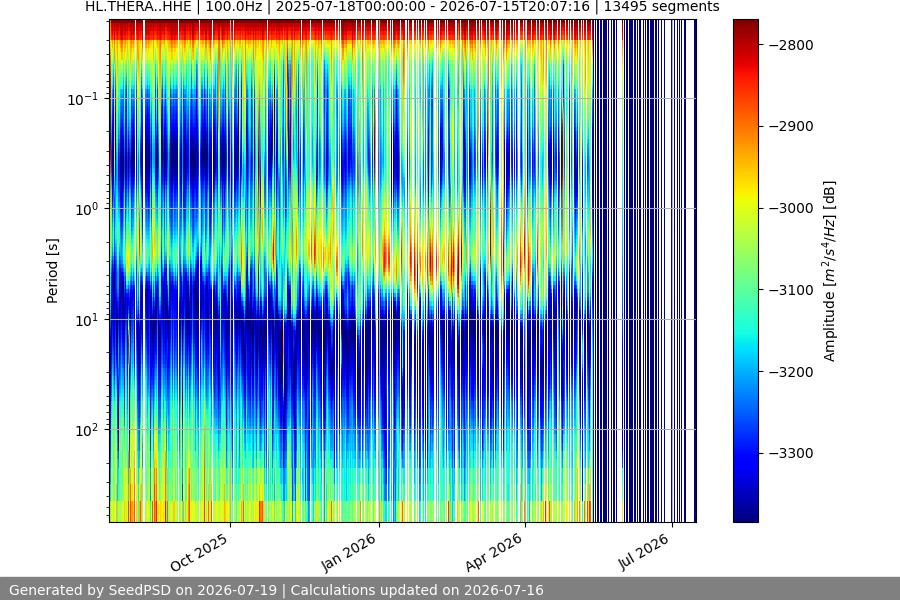Click the 'Period [s]' y-axis label
The image size is (900, 600).
click(52, 271)
